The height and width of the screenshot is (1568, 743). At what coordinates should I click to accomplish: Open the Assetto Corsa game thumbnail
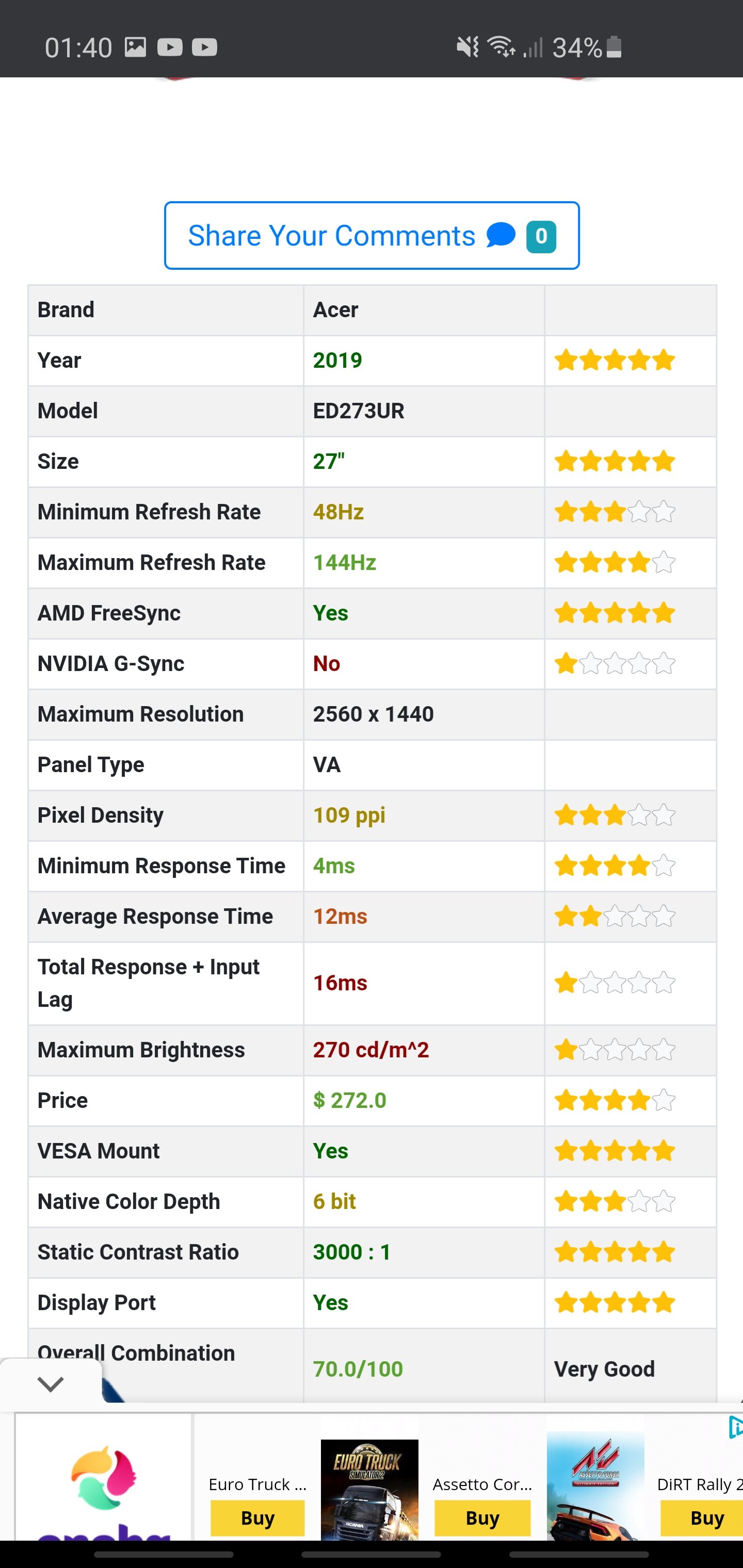[595, 1485]
